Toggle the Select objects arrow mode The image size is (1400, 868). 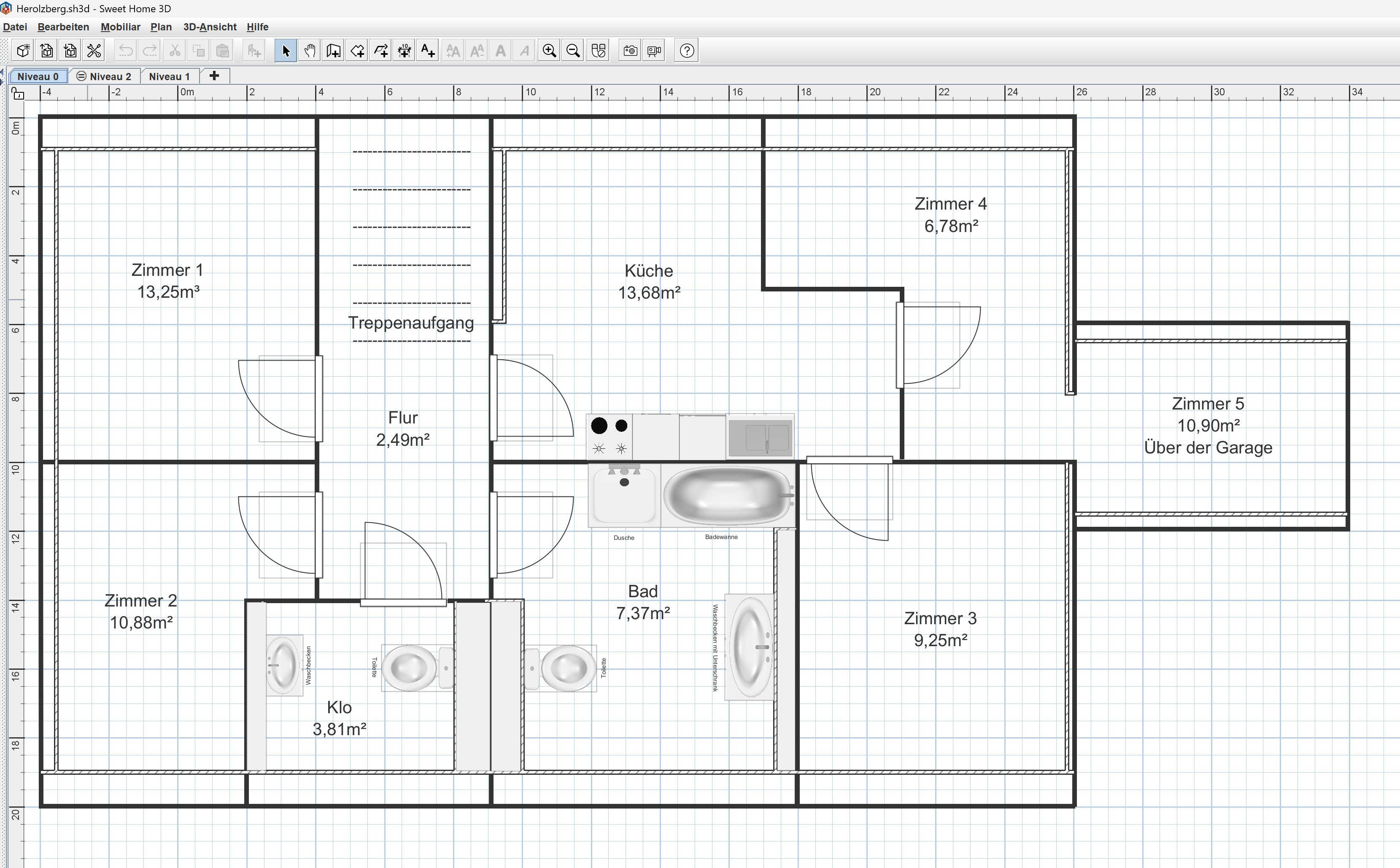click(x=286, y=51)
